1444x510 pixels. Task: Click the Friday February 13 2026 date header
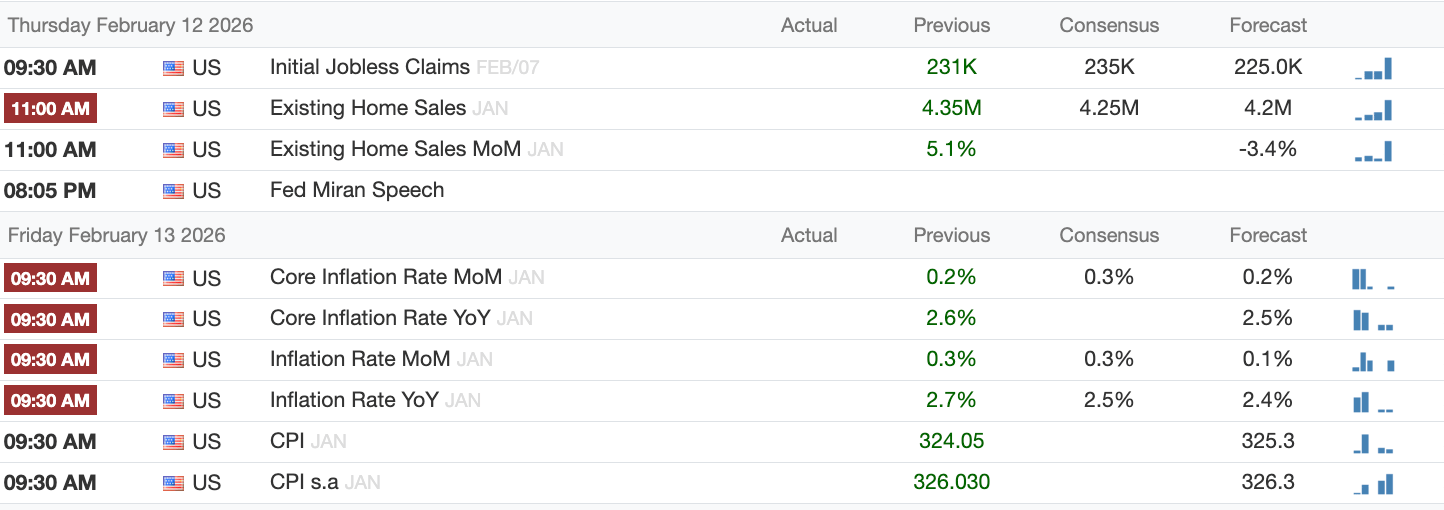(x=117, y=236)
